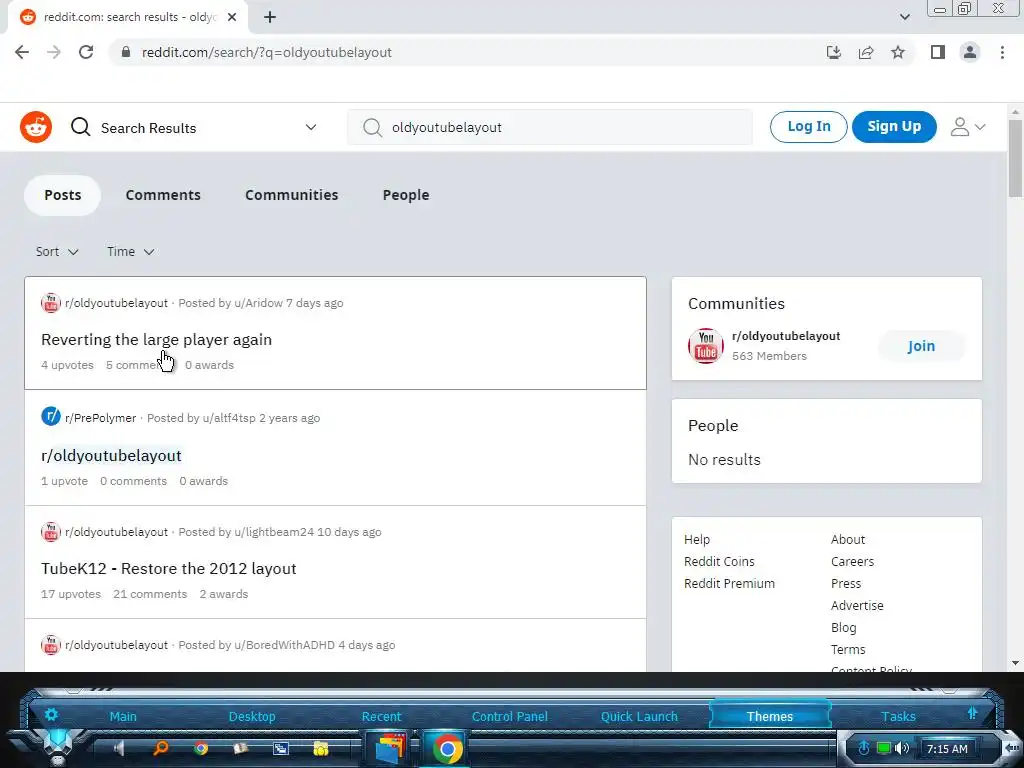
Task: Open the Sort dropdown
Action: coord(57,251)
